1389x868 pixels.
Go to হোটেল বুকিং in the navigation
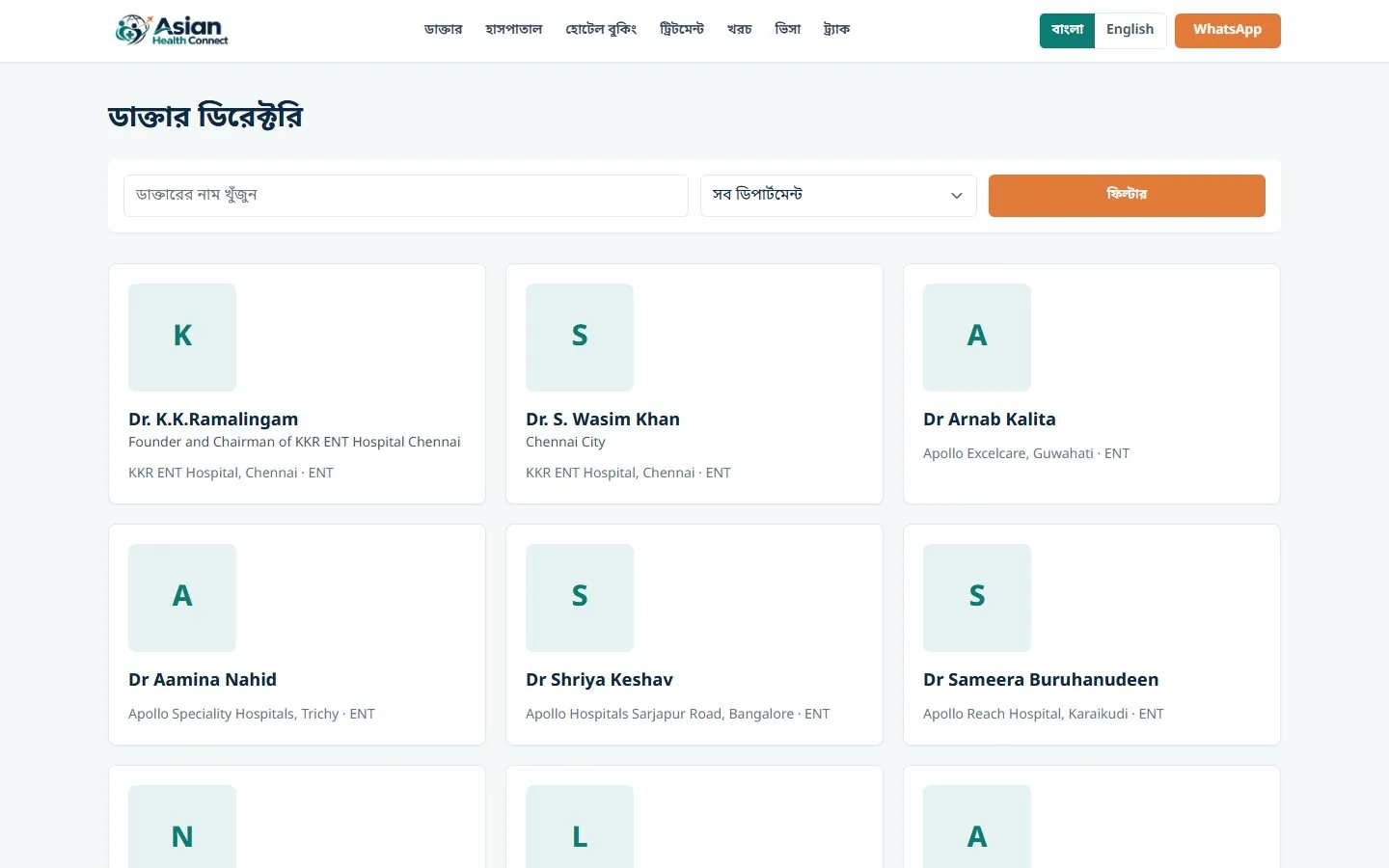pyautogui.click(x=601, y=30)
